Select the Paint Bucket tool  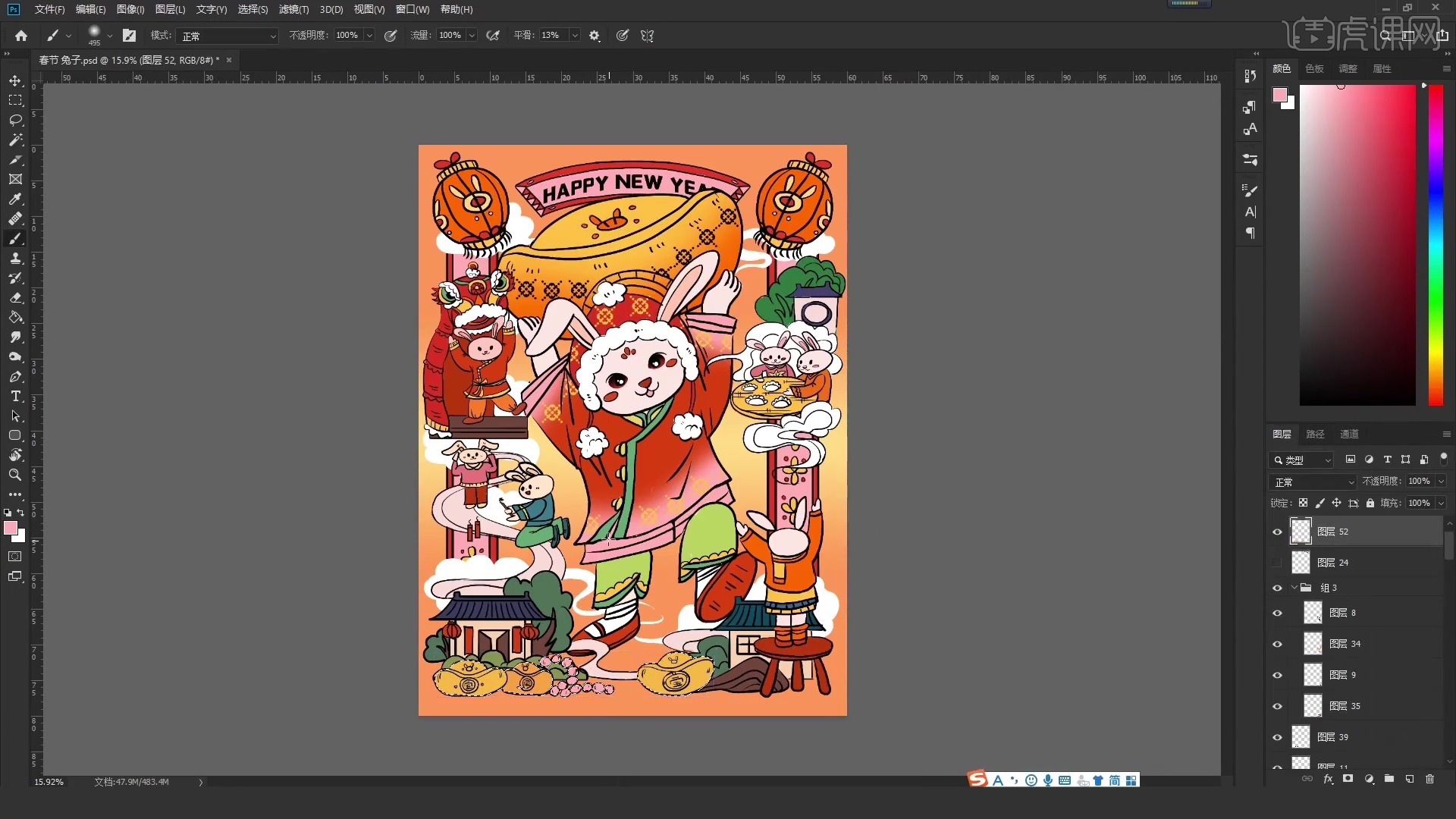click(15, 318)
